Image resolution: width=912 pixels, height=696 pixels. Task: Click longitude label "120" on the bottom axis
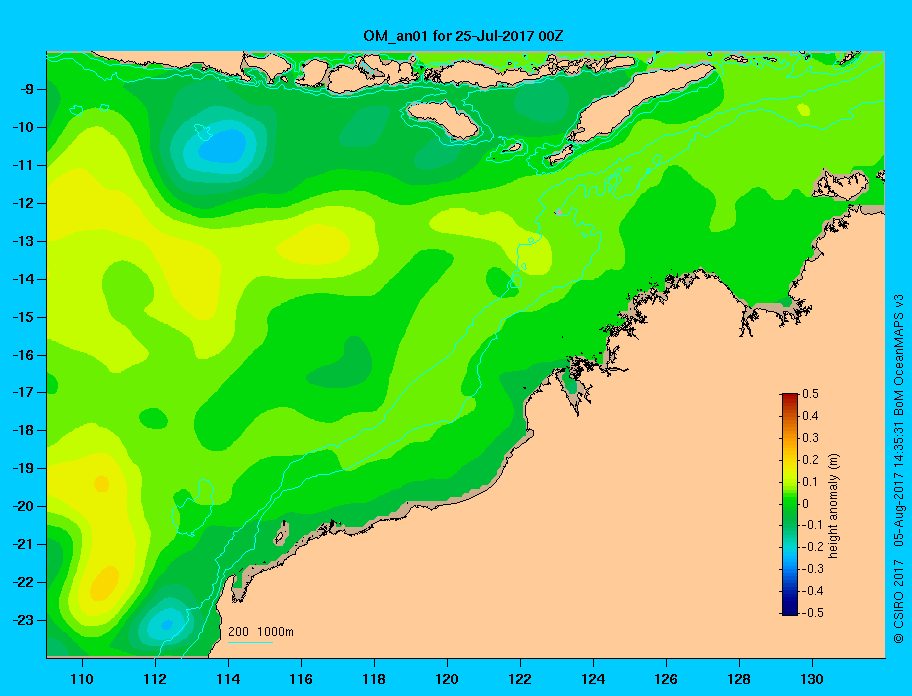click(x=447, y=679)
